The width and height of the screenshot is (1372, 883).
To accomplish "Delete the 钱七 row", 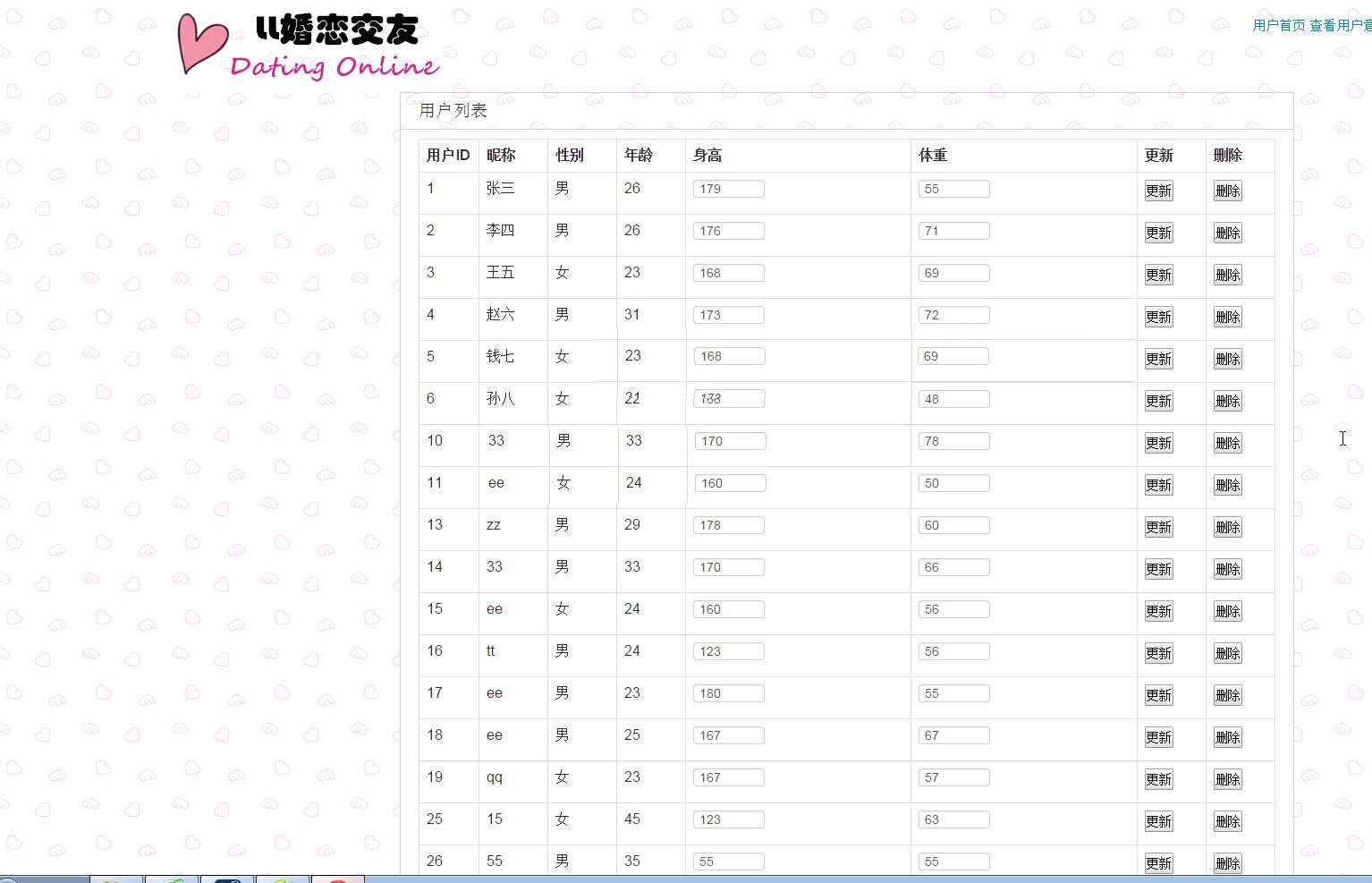I will 1227,359.
